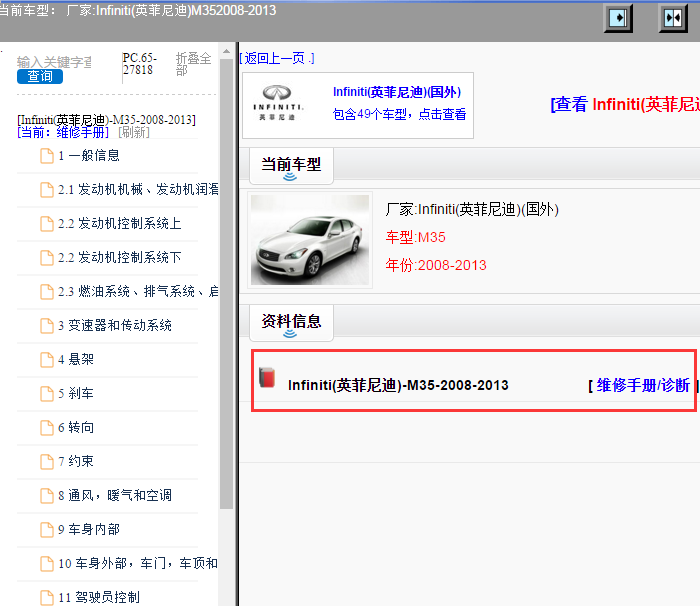Click file icon of 1 一般信息
Image resolution: width=700 pixels, height=606 pixels.
click(47, 156)
